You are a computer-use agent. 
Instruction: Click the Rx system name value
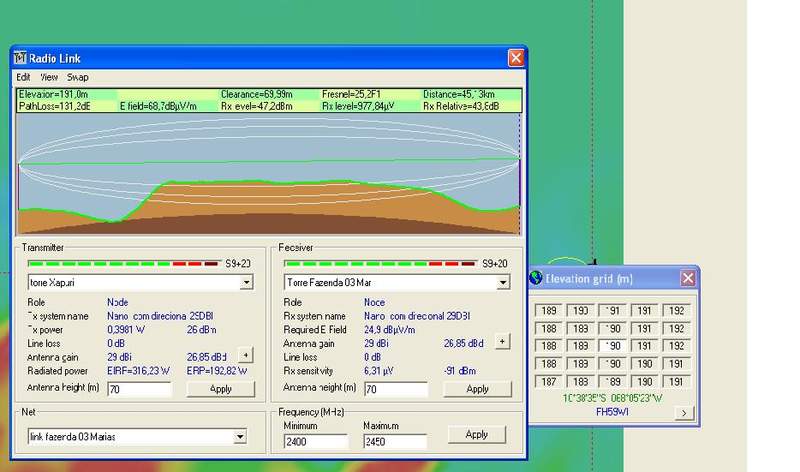click(x=417, y=316)
